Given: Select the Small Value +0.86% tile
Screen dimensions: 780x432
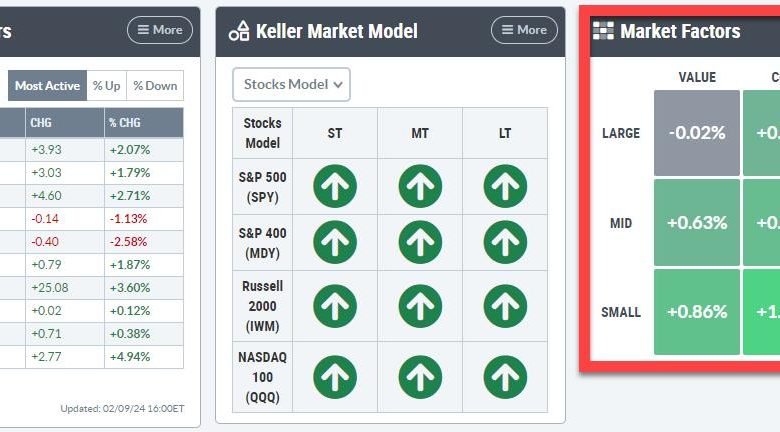Looking at the screenshot, I should tap(697, 312).
